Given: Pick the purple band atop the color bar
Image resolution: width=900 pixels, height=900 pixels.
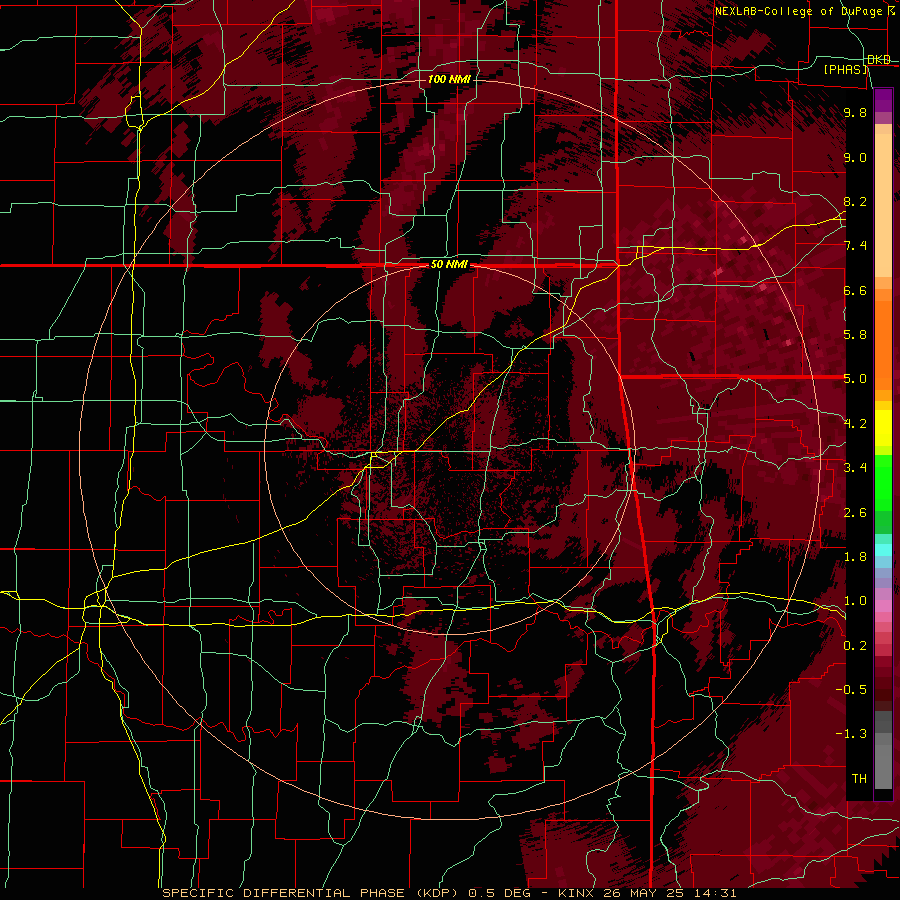Looking at the screenshot, I should click(883, 101).
